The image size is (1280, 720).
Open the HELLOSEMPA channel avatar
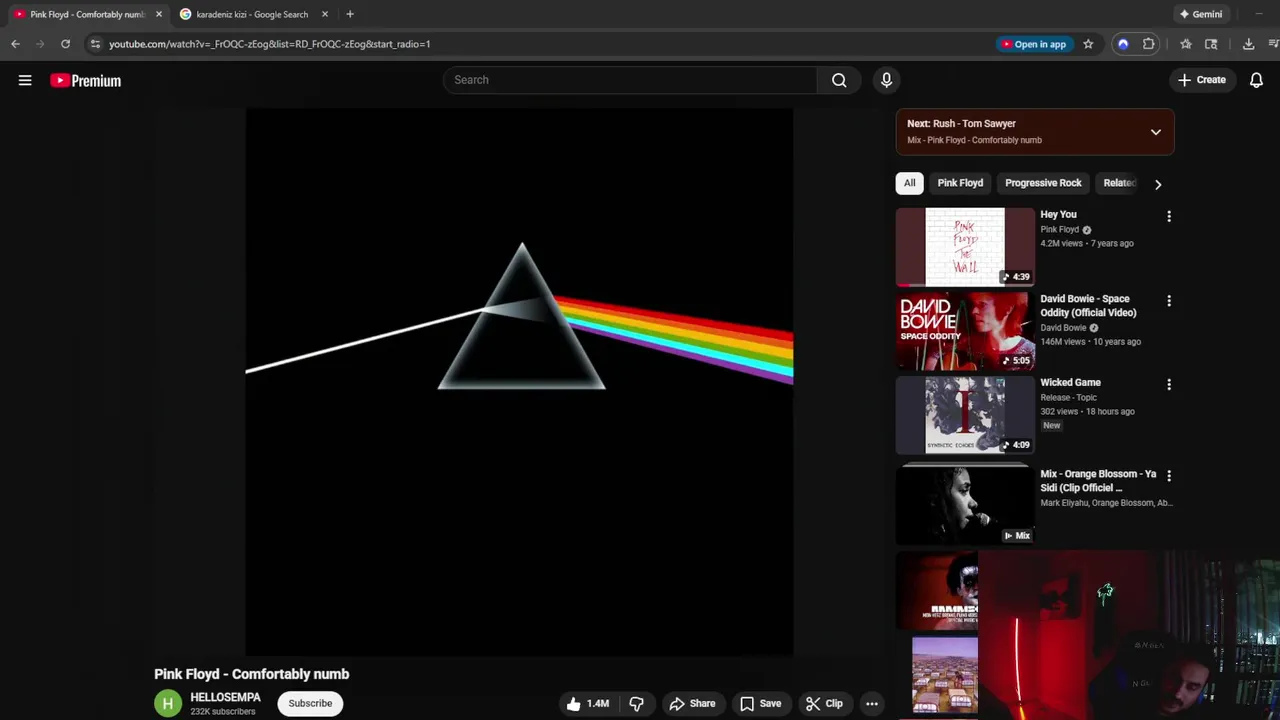[168, 703]
